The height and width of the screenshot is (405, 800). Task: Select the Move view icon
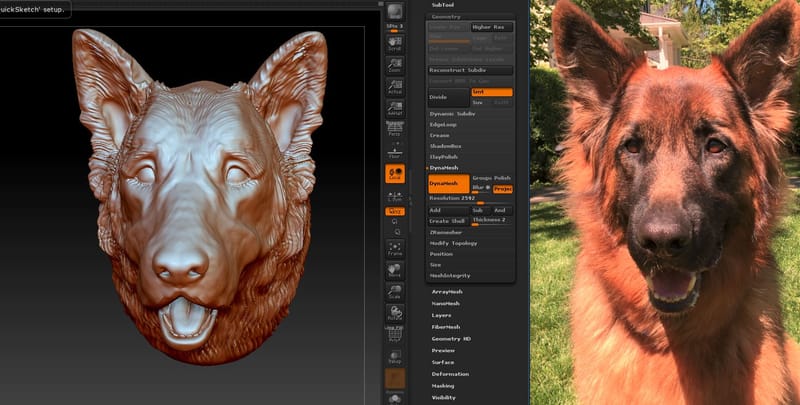pyautogui.click(x=394, y=269)
